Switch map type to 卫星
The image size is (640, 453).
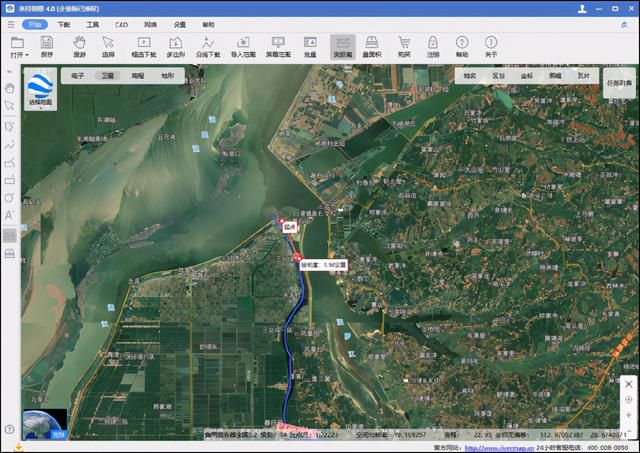coord(108,76)
